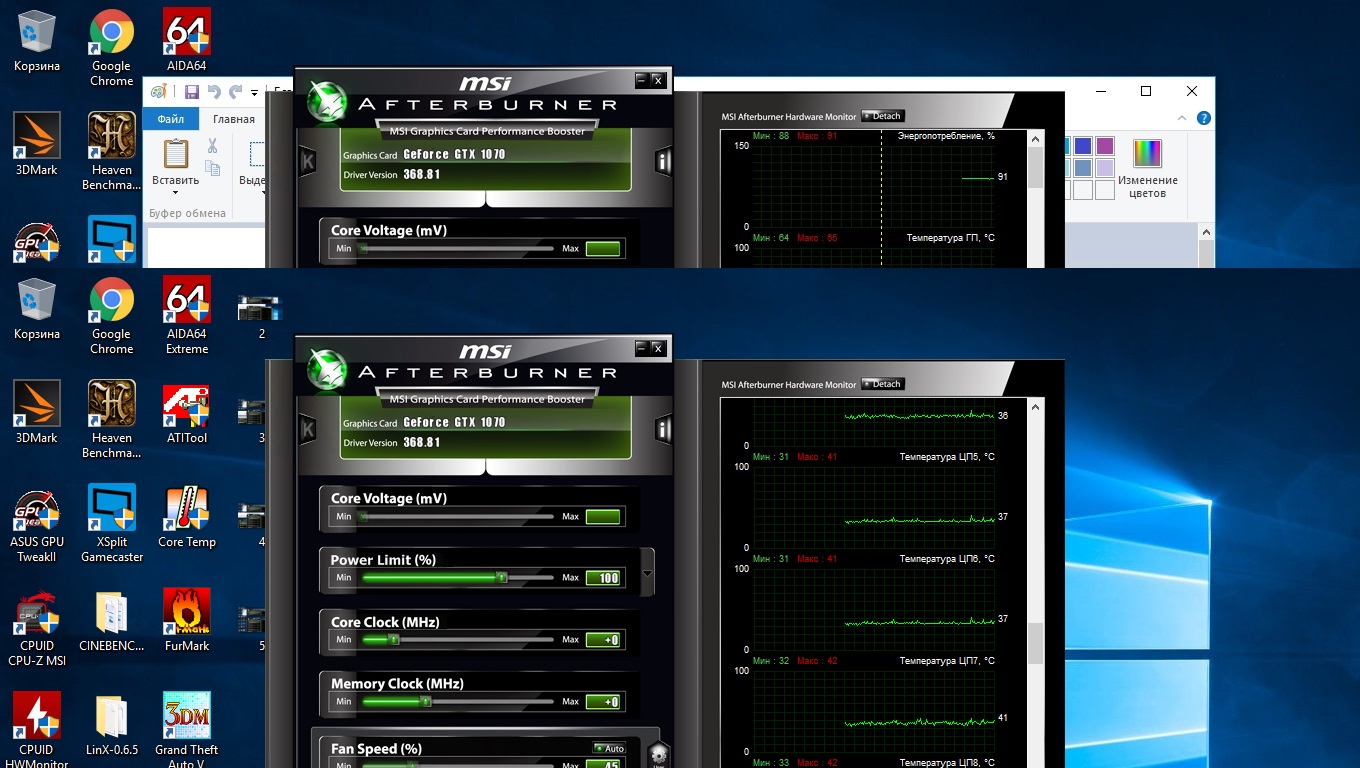
Task: Click the info 'i' tab below Power Limit's window header
Action: [x=663, y=430]
